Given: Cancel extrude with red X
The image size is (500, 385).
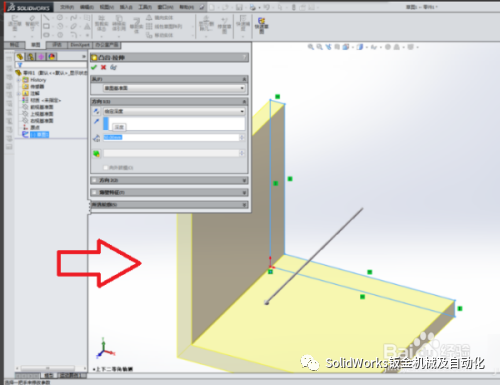Looking at the screenshot, I should tap(104, 67).
